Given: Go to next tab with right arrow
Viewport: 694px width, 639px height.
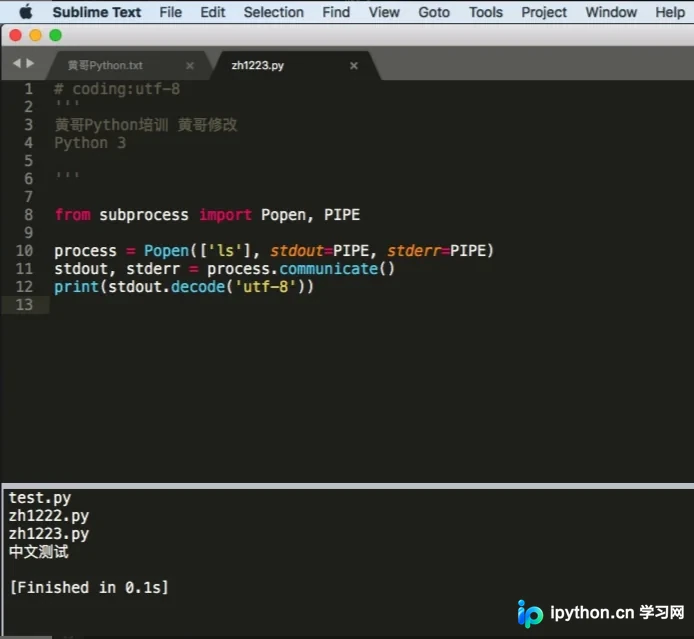Looking at the screenshot, I should point(30,63).
